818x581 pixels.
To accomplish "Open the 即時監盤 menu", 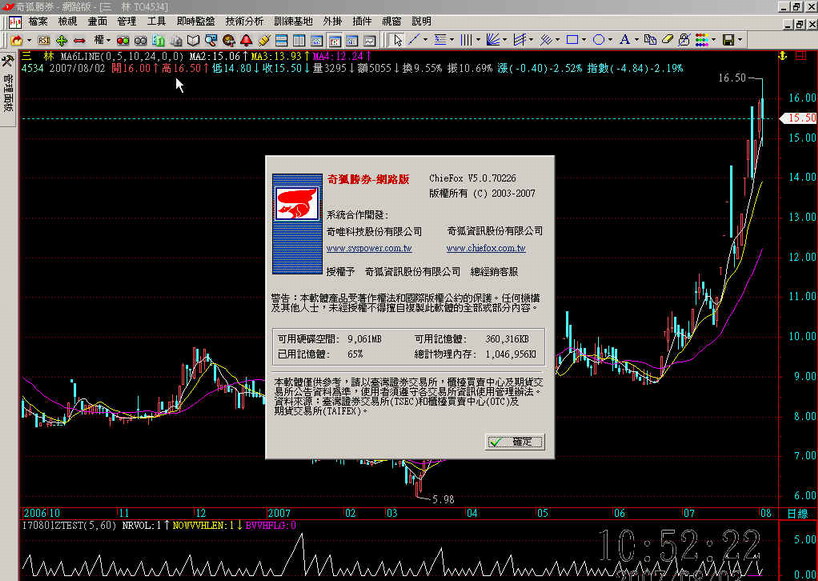I will pyautogui.click(x=196, y=21).
